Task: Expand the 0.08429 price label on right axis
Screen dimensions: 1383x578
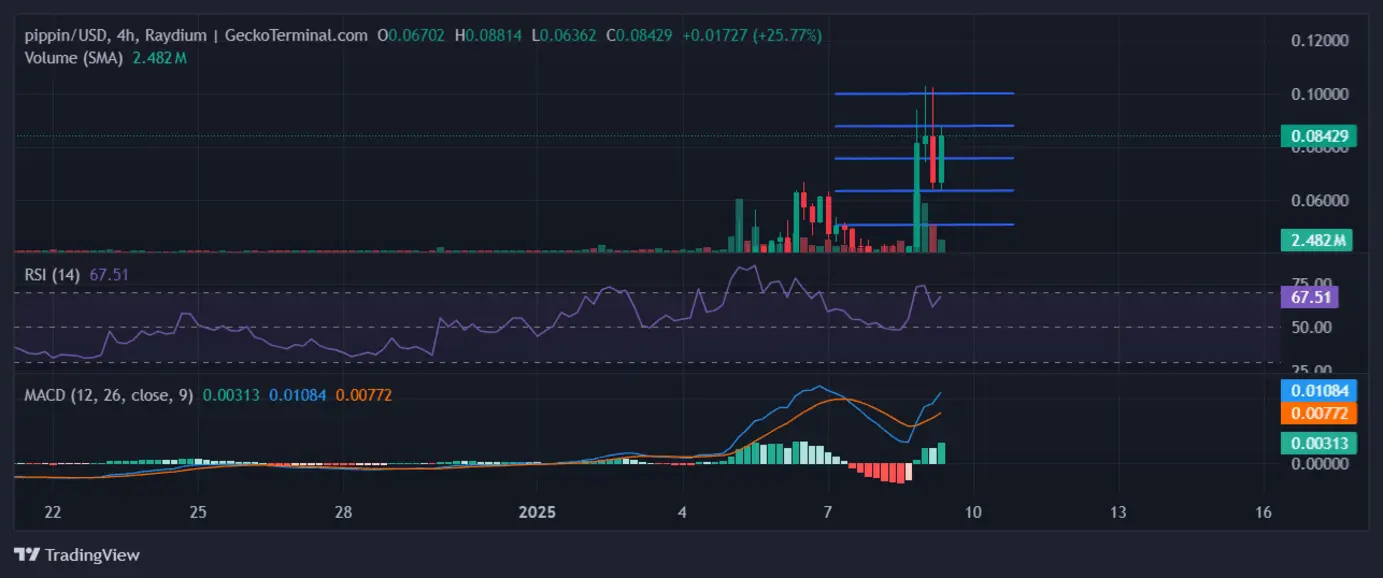Action: 1318,135
